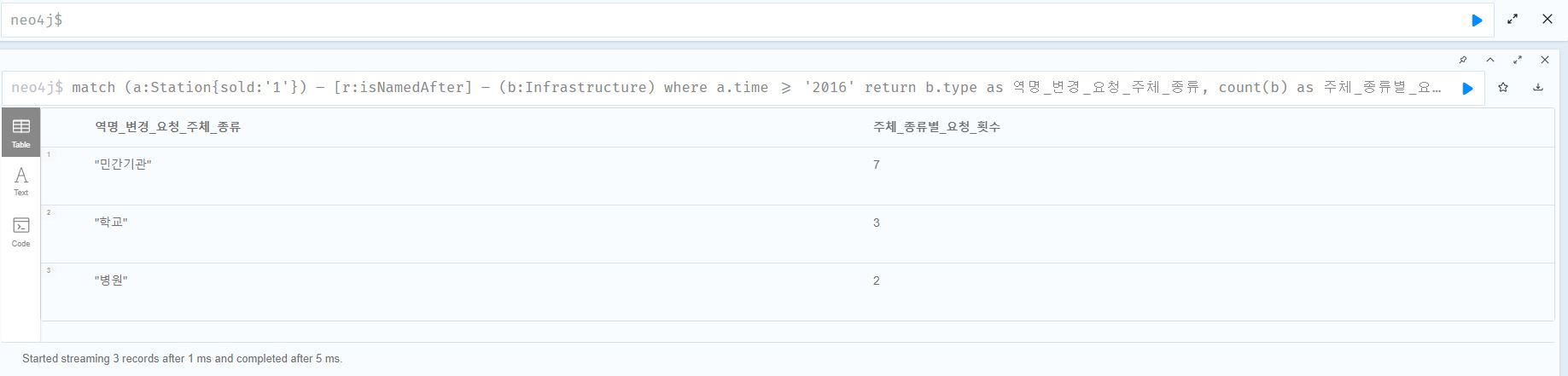Run the query in the top editor
Viewport: 1568px width, 376px height.
(1477, 20)
